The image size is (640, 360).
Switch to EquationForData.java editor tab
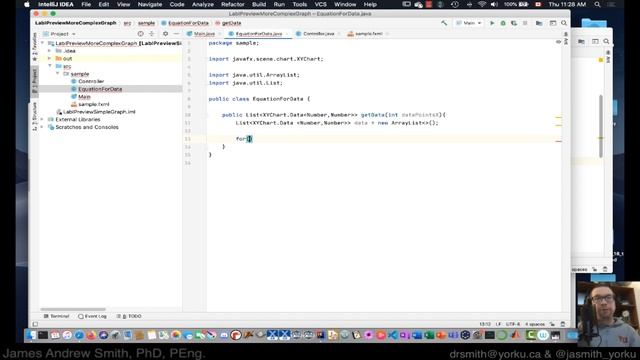[x=258, y=34]
